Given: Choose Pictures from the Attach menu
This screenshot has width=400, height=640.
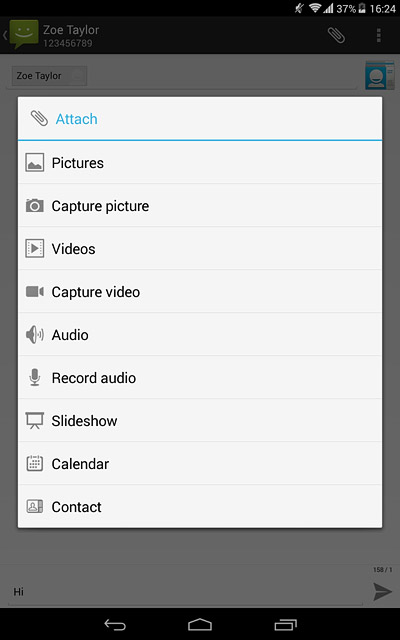Looking at the screenshot, I should tap(200, 162).
